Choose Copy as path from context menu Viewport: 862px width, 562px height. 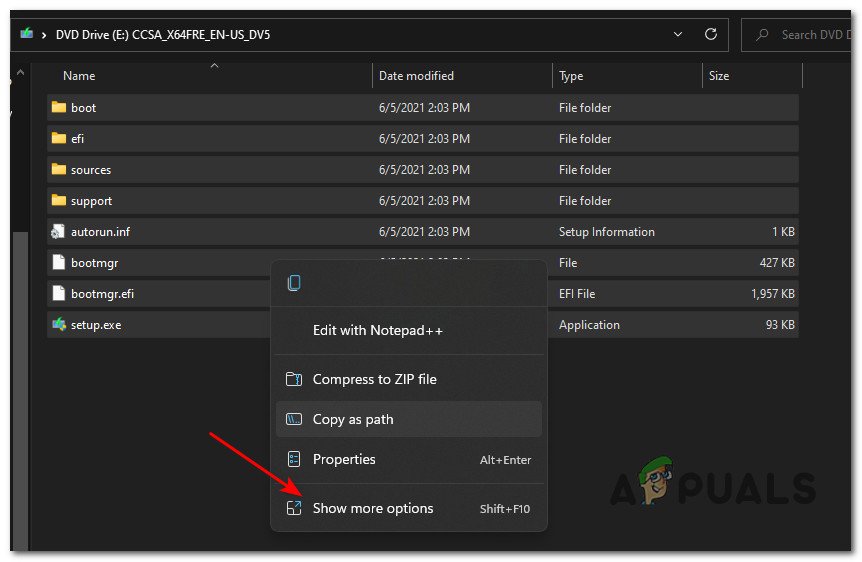click(353, 420)
